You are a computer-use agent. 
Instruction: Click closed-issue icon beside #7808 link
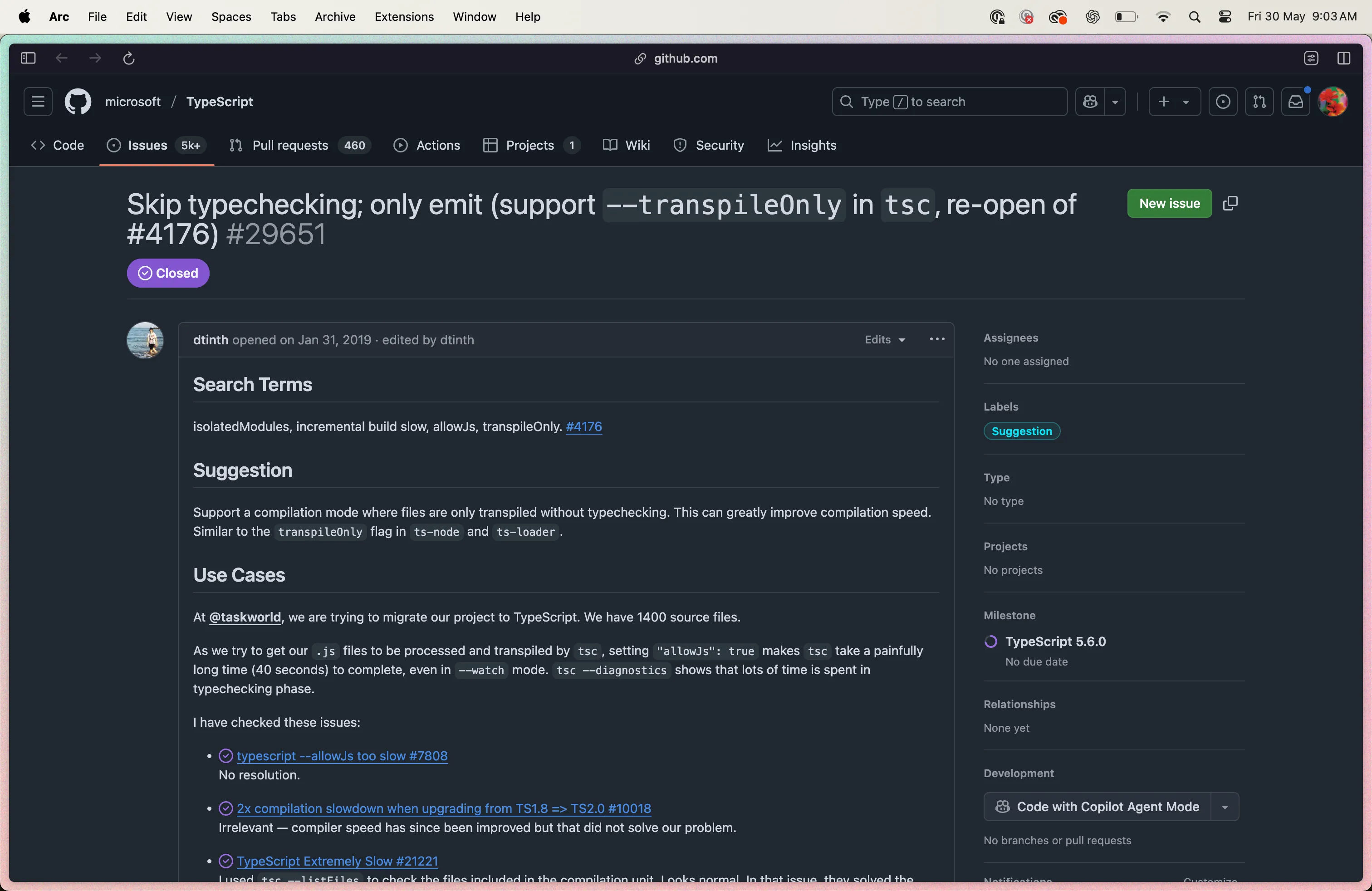[225, 755]
